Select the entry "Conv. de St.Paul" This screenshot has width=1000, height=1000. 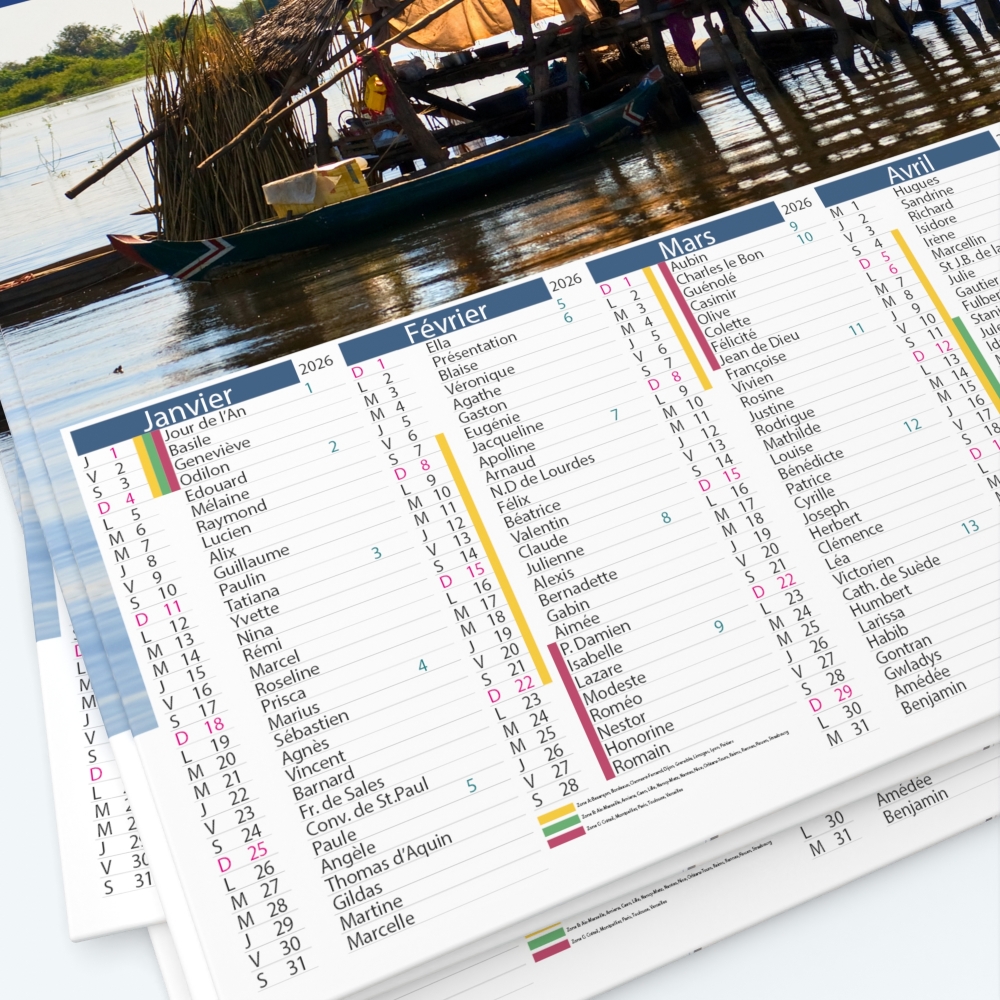[x=367, y=807]
